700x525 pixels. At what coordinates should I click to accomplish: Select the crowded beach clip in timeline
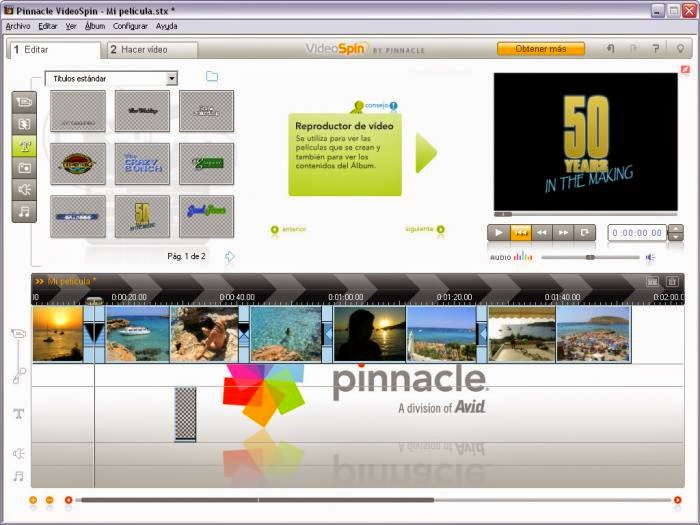coord(593,334)
